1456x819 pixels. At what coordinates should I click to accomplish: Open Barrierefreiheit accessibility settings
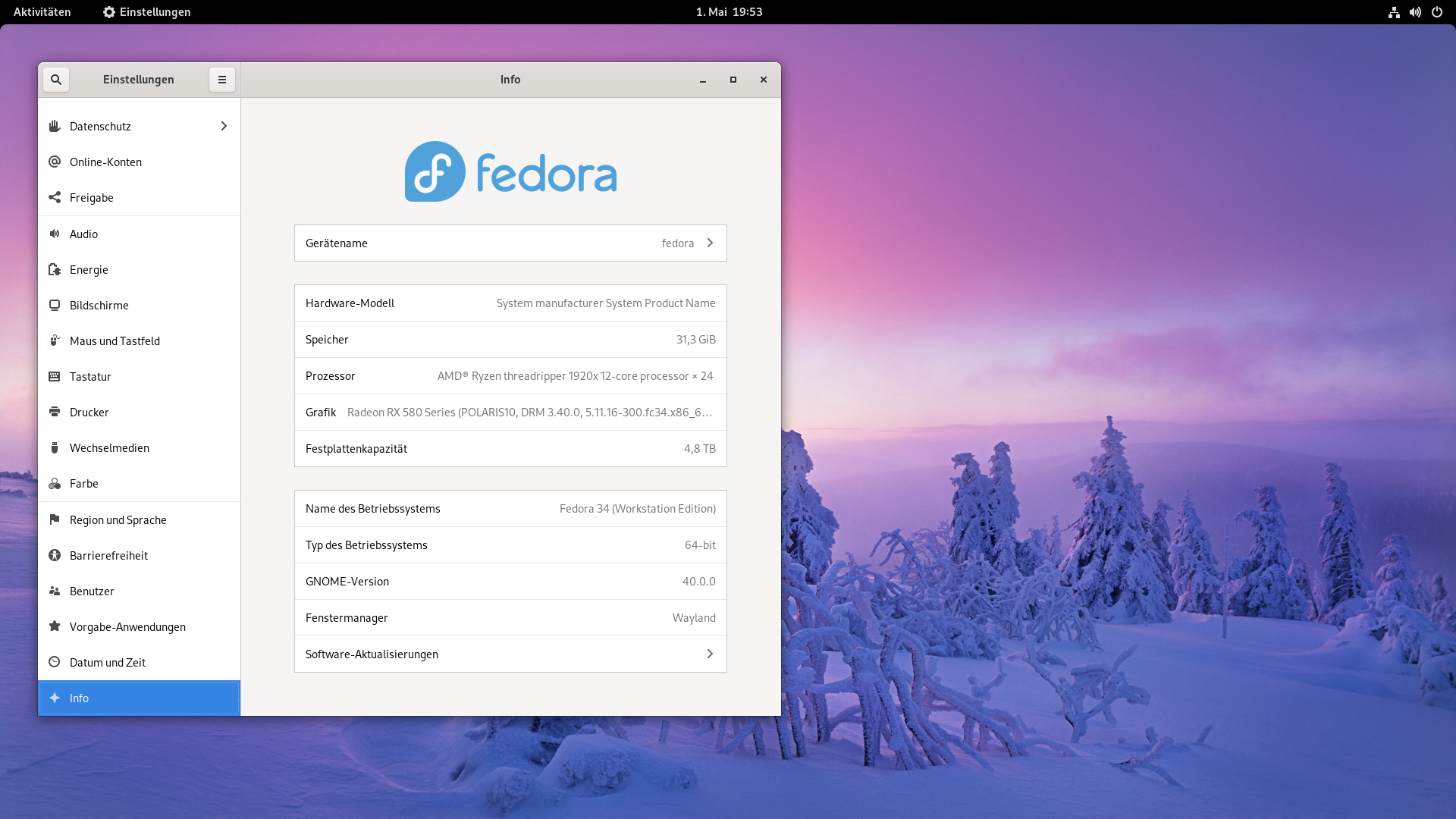coord(108,556)
